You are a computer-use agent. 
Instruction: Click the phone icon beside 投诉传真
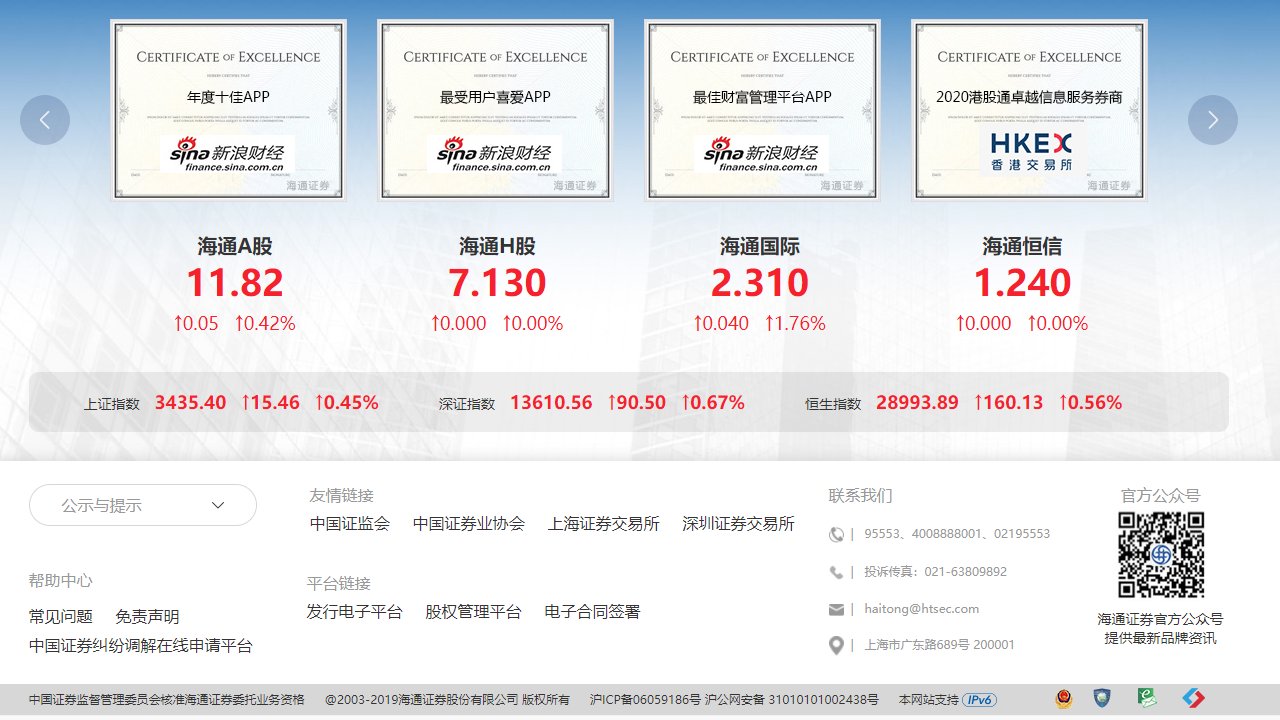(836, 572)
